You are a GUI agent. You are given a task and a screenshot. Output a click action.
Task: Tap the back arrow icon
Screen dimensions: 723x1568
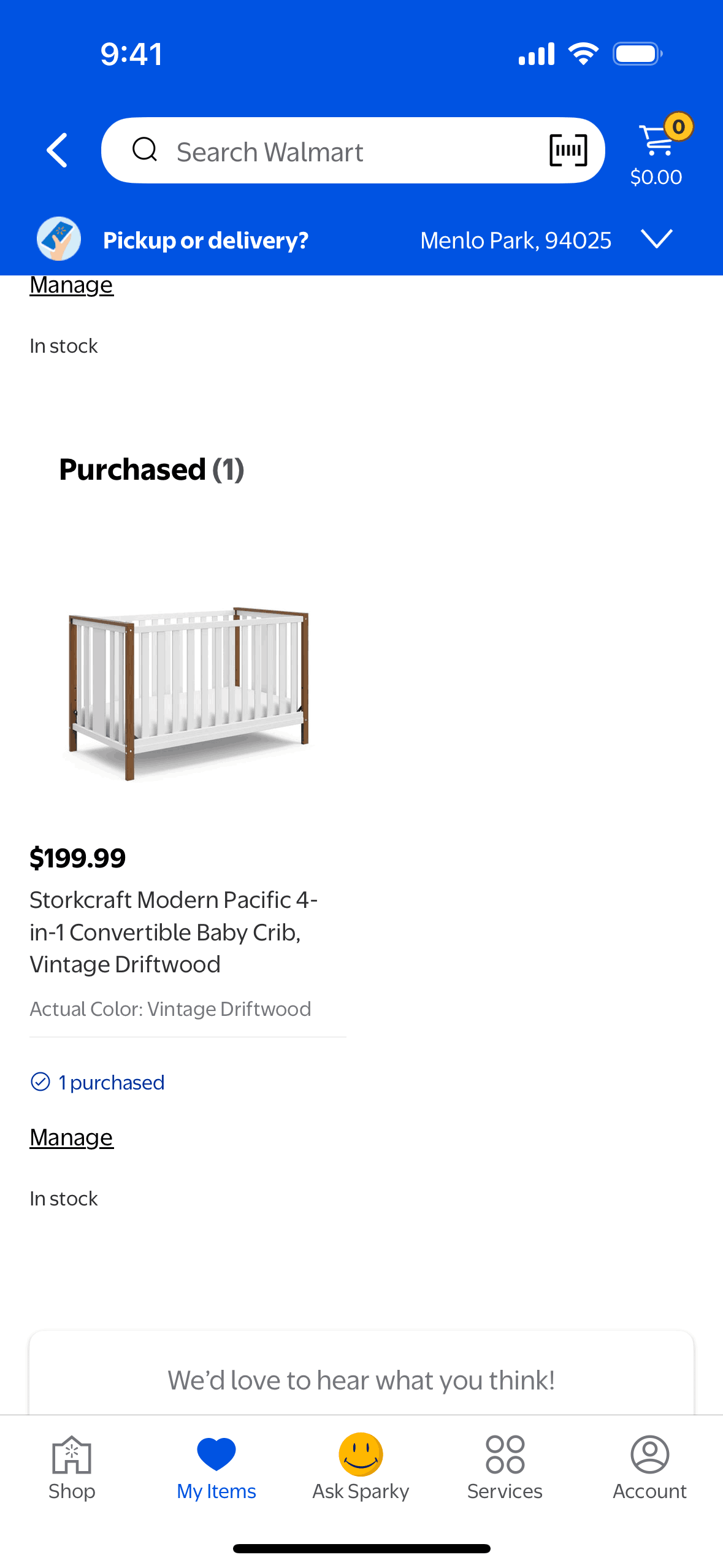[57, 150]
